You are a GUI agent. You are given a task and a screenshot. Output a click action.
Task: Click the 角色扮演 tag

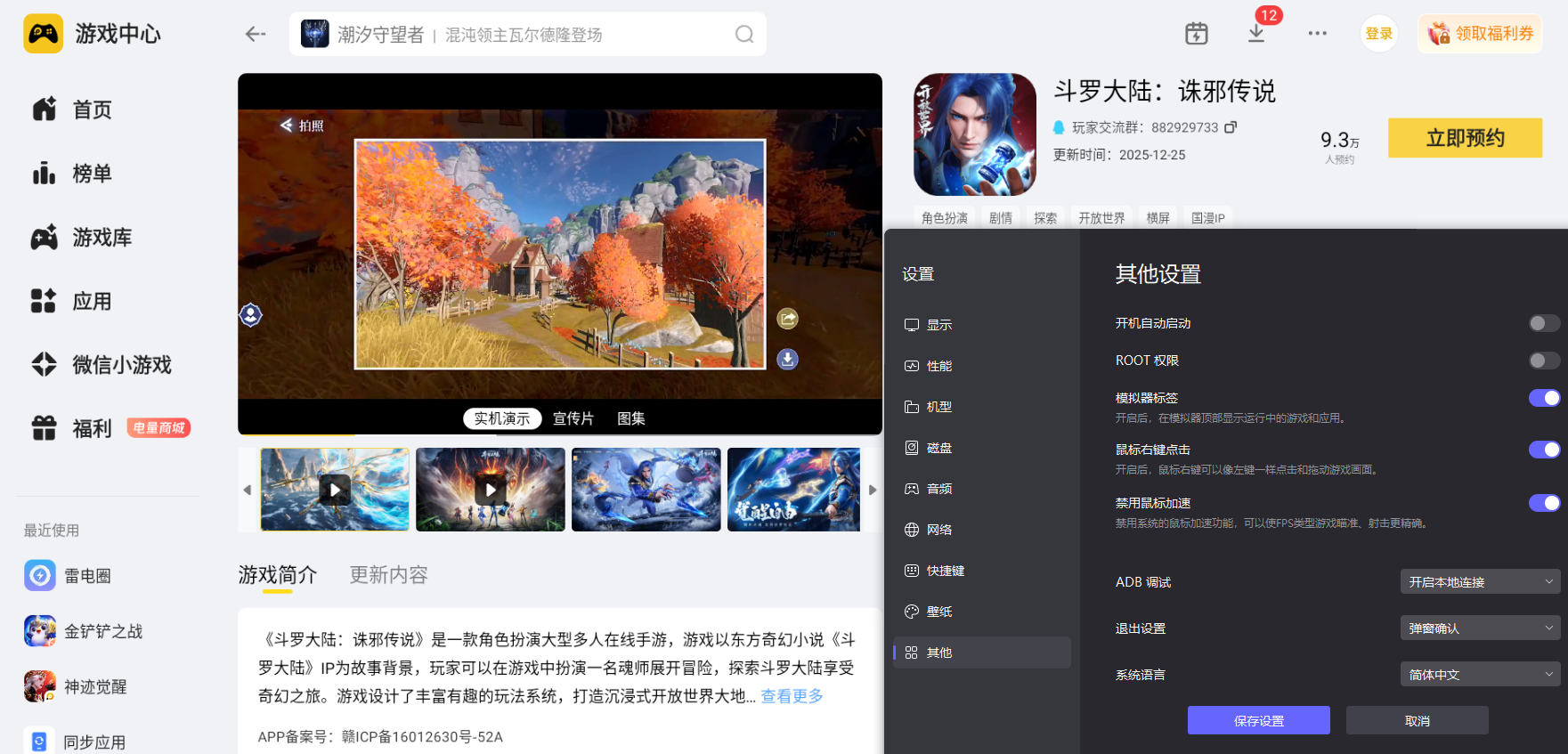(x=945, y=218)
